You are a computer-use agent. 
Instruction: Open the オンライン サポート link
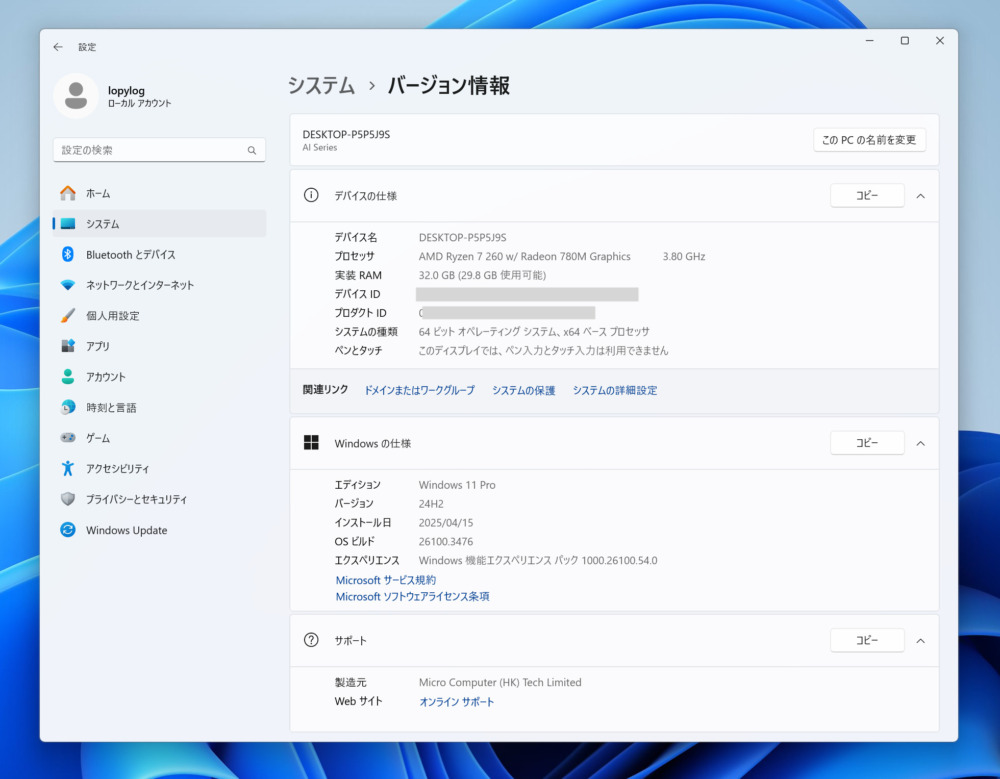point(457,702)
